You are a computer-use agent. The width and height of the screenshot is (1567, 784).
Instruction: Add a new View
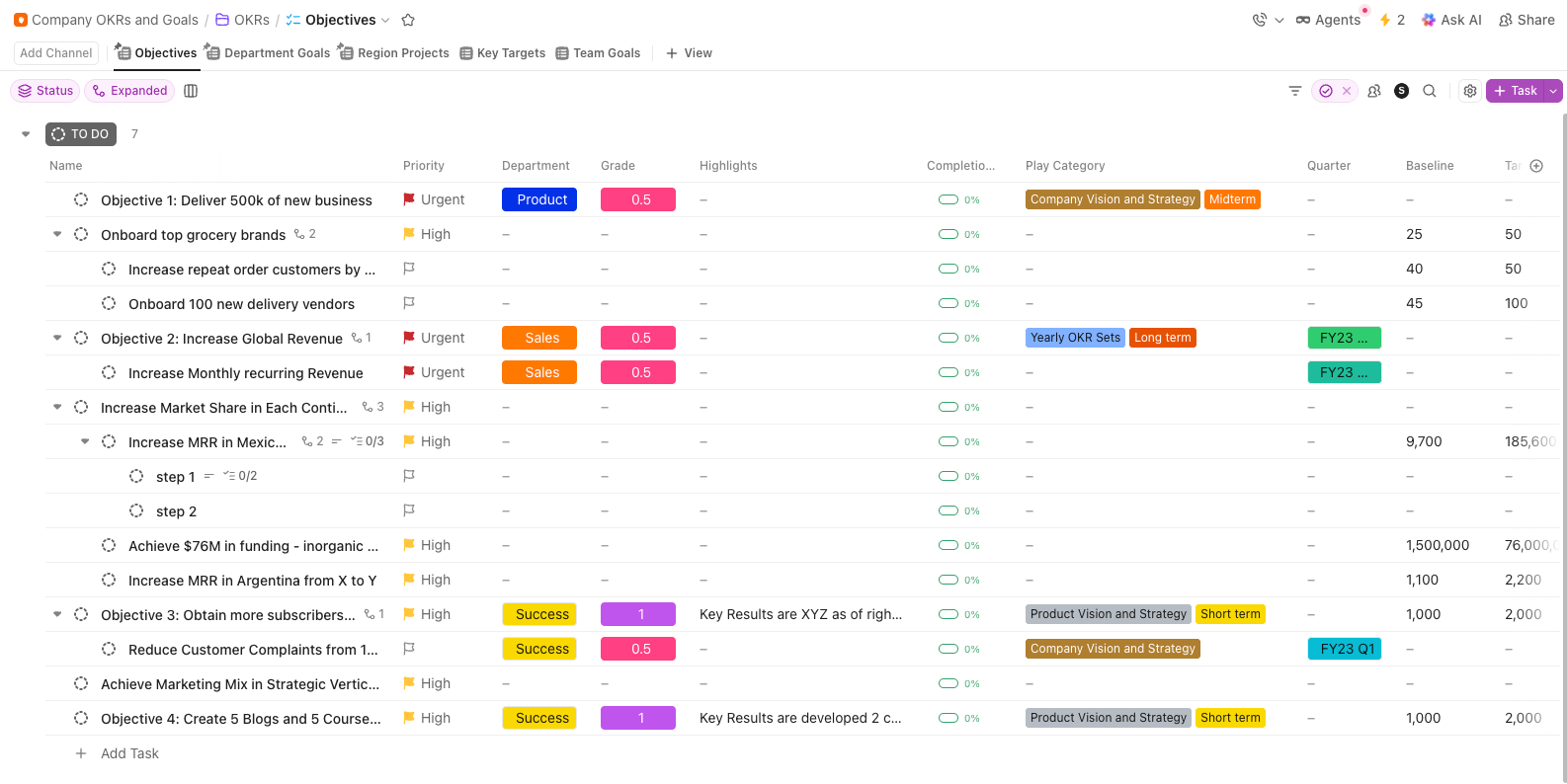[690, 53]
